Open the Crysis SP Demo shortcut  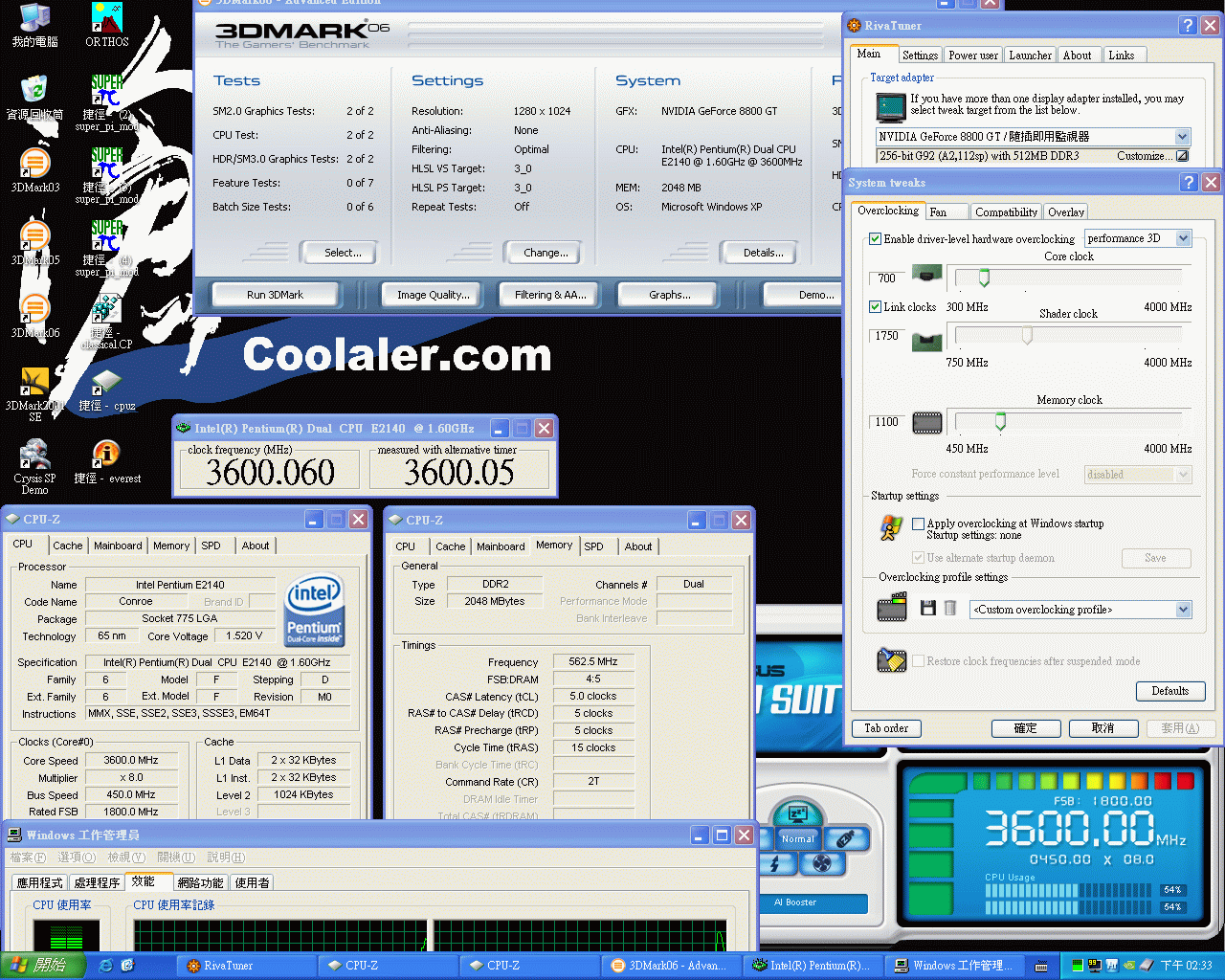(34, 467)
